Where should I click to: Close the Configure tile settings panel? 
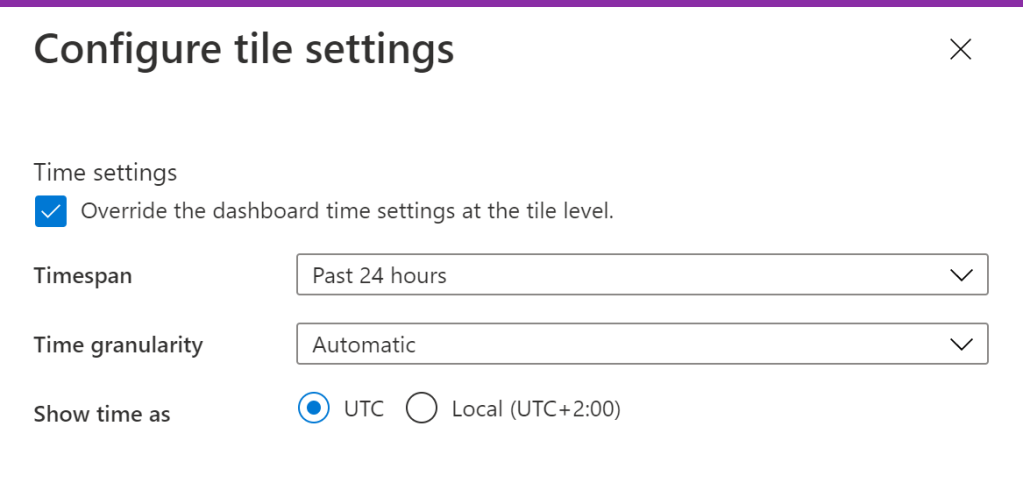[x=960, y=50]
